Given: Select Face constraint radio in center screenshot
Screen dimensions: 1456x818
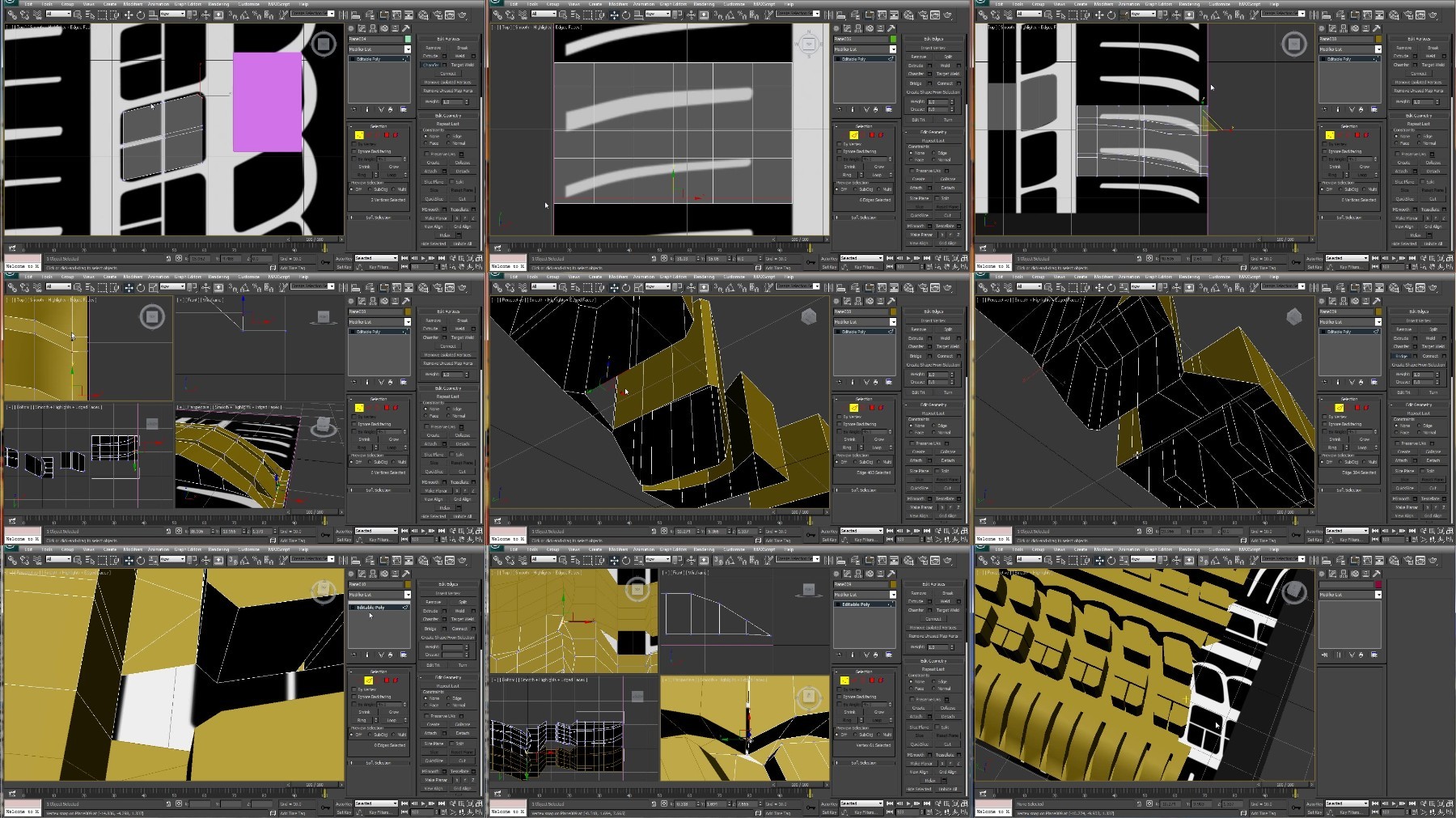Looking at the screenshot, I should tap(911, 432).
